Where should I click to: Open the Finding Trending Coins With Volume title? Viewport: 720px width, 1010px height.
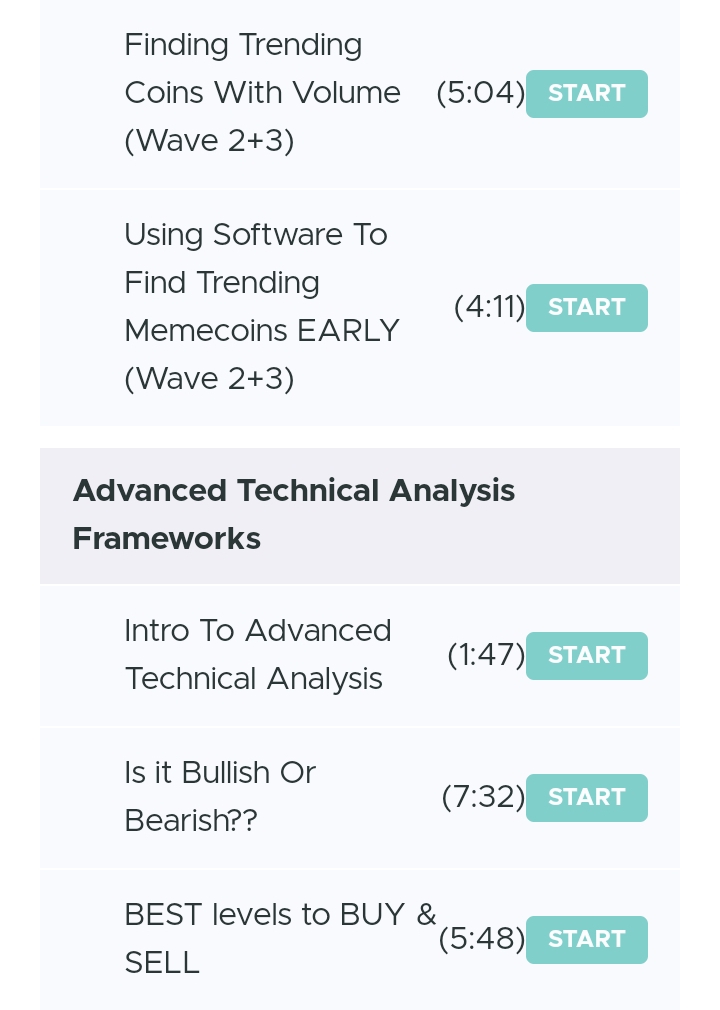coord(263,93)
